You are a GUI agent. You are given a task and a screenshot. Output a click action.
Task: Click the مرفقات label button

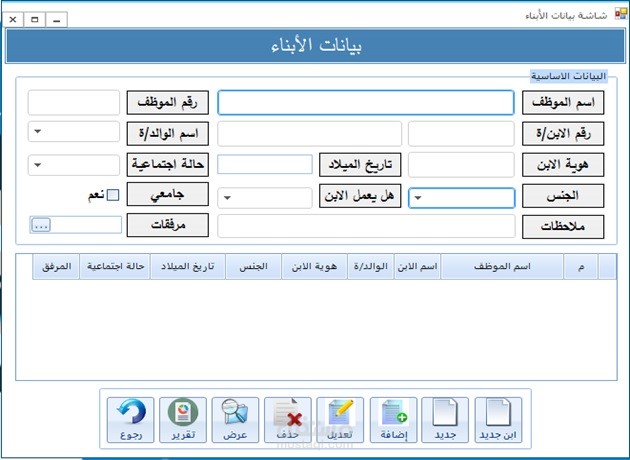[168, 225]
